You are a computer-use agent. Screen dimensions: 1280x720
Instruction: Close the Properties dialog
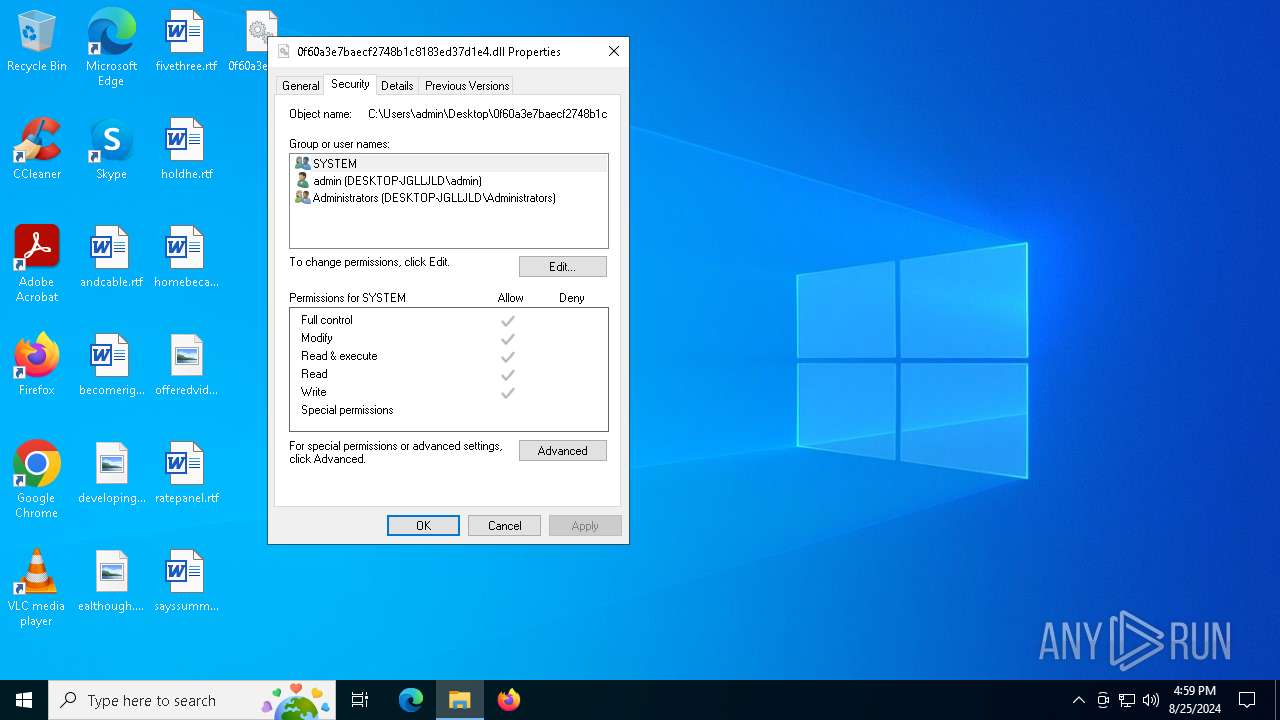pos(614,51)
